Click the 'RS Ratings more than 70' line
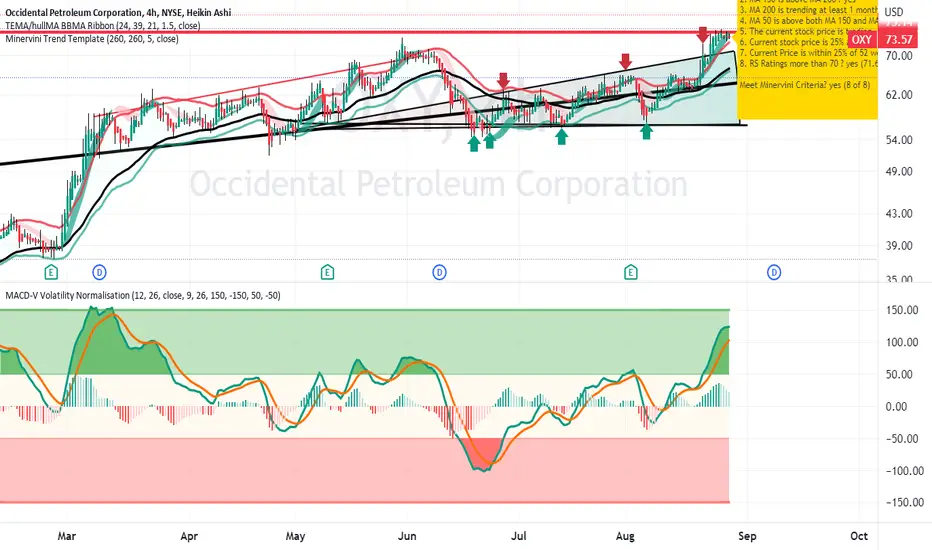Screen dimensions: 932x550 click(808, 64)
